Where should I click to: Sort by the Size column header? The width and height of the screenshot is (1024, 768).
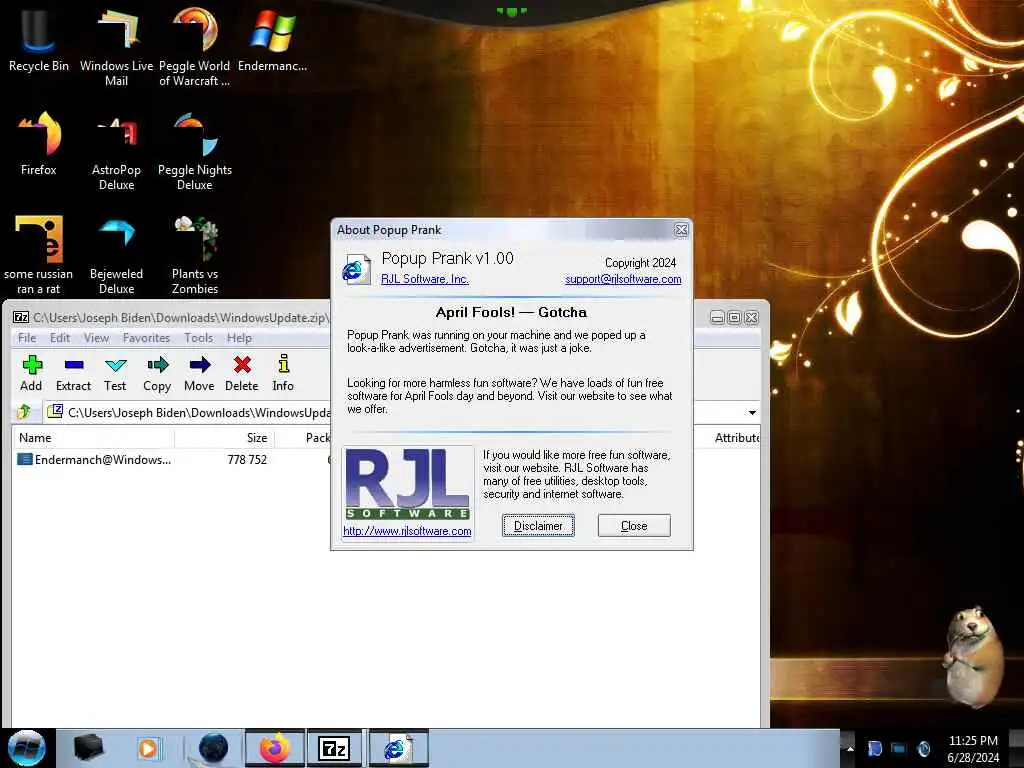coord(224,438)
